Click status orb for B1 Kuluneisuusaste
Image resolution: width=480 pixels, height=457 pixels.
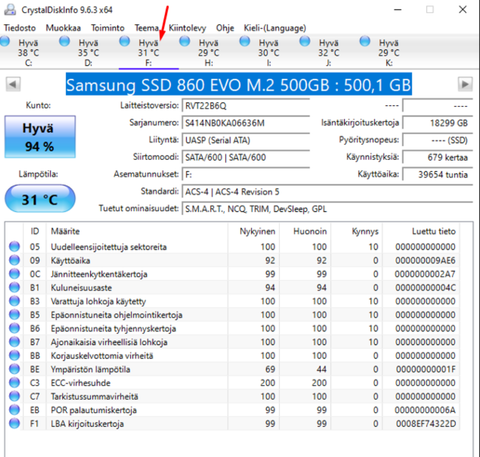coord(14,287)
